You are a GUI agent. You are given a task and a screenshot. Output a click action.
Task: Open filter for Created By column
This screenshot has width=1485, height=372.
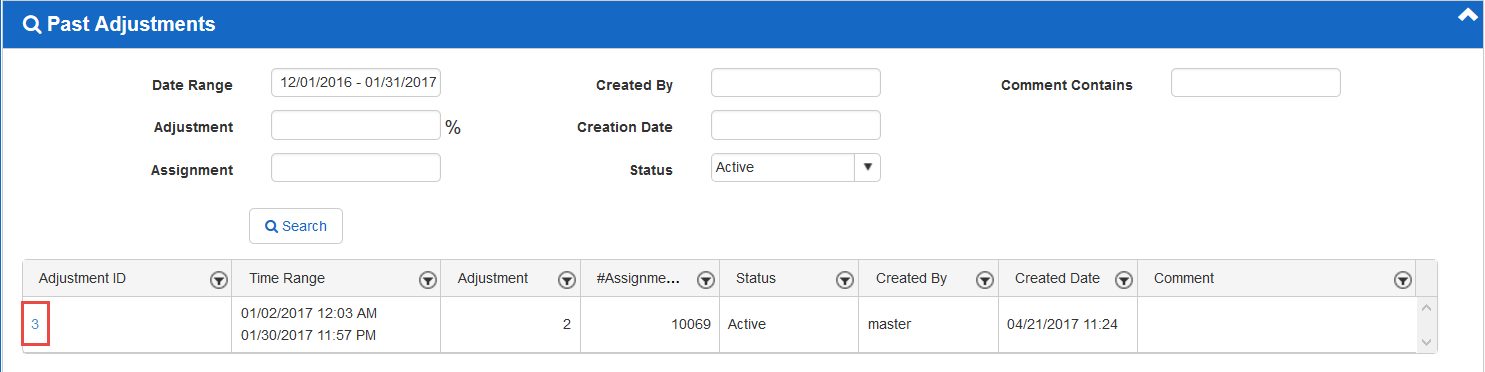(x=985, y=280)
